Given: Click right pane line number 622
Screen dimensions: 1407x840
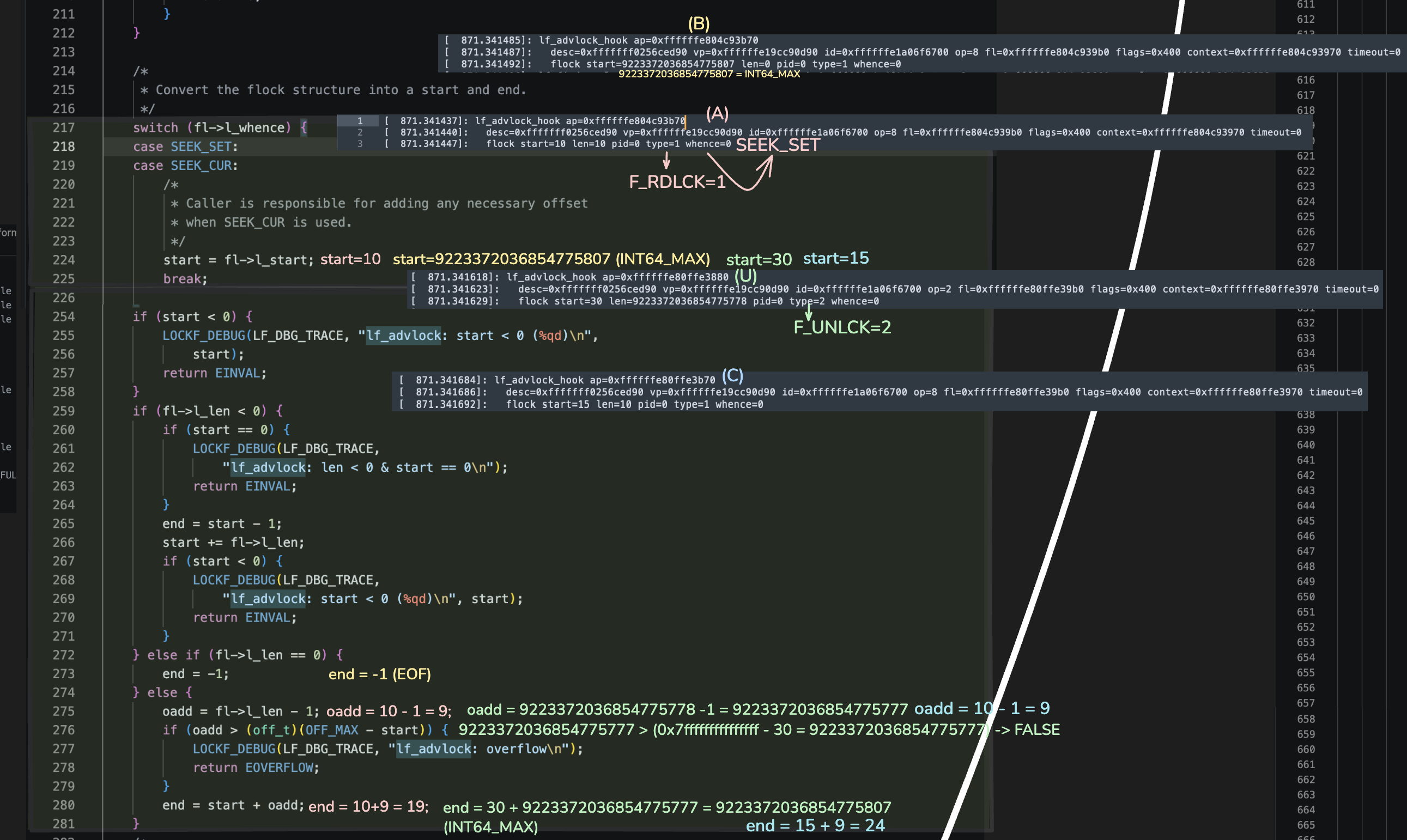Looking at the screenshot, I should pos(1306,171).
